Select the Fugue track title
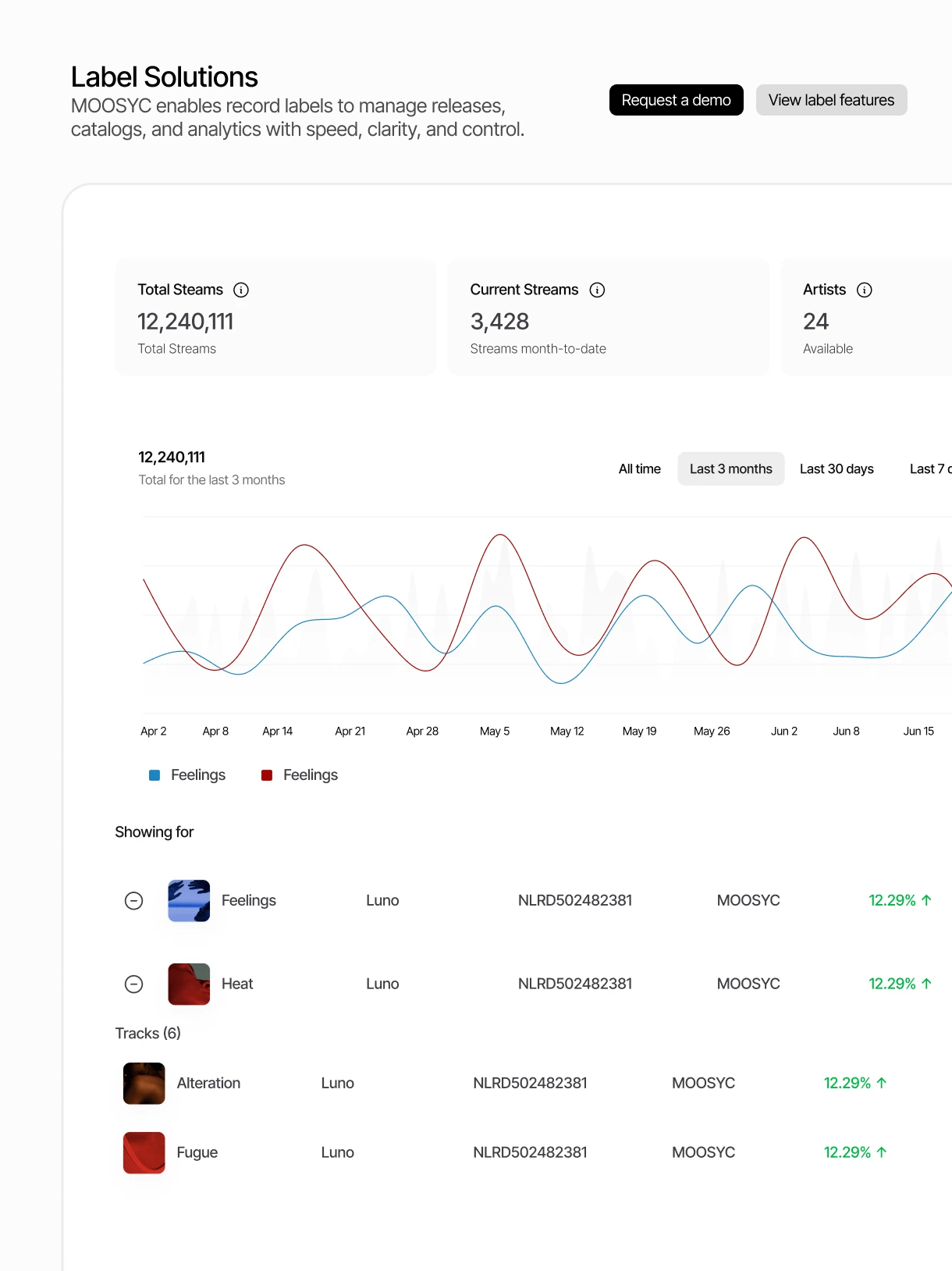952x1271 pixels. click(197, 1152)
